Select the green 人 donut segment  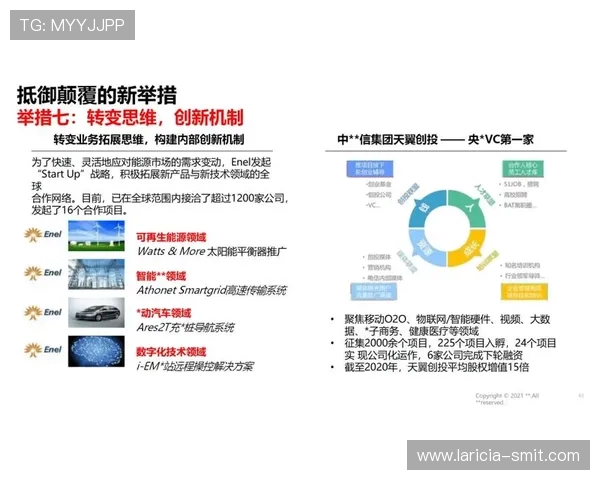(x=469, y=208)
